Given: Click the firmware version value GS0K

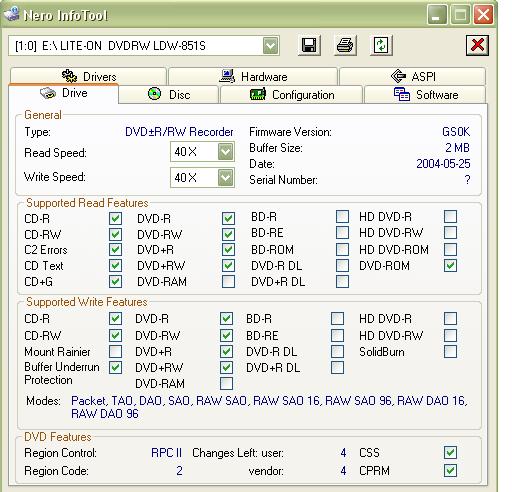Looking at the screenshot, I should (x=456, y=132).
